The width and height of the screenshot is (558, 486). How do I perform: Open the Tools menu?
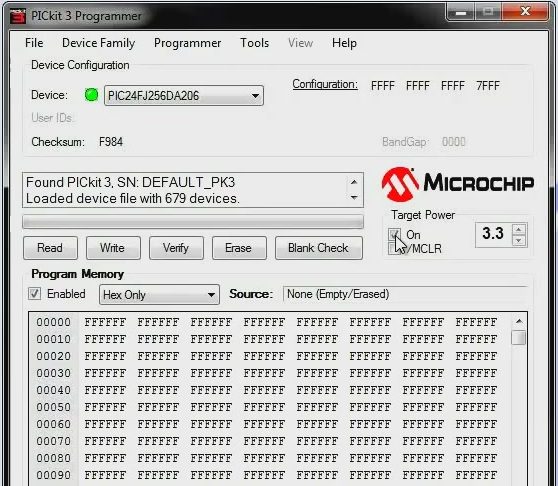coord(254,43)
